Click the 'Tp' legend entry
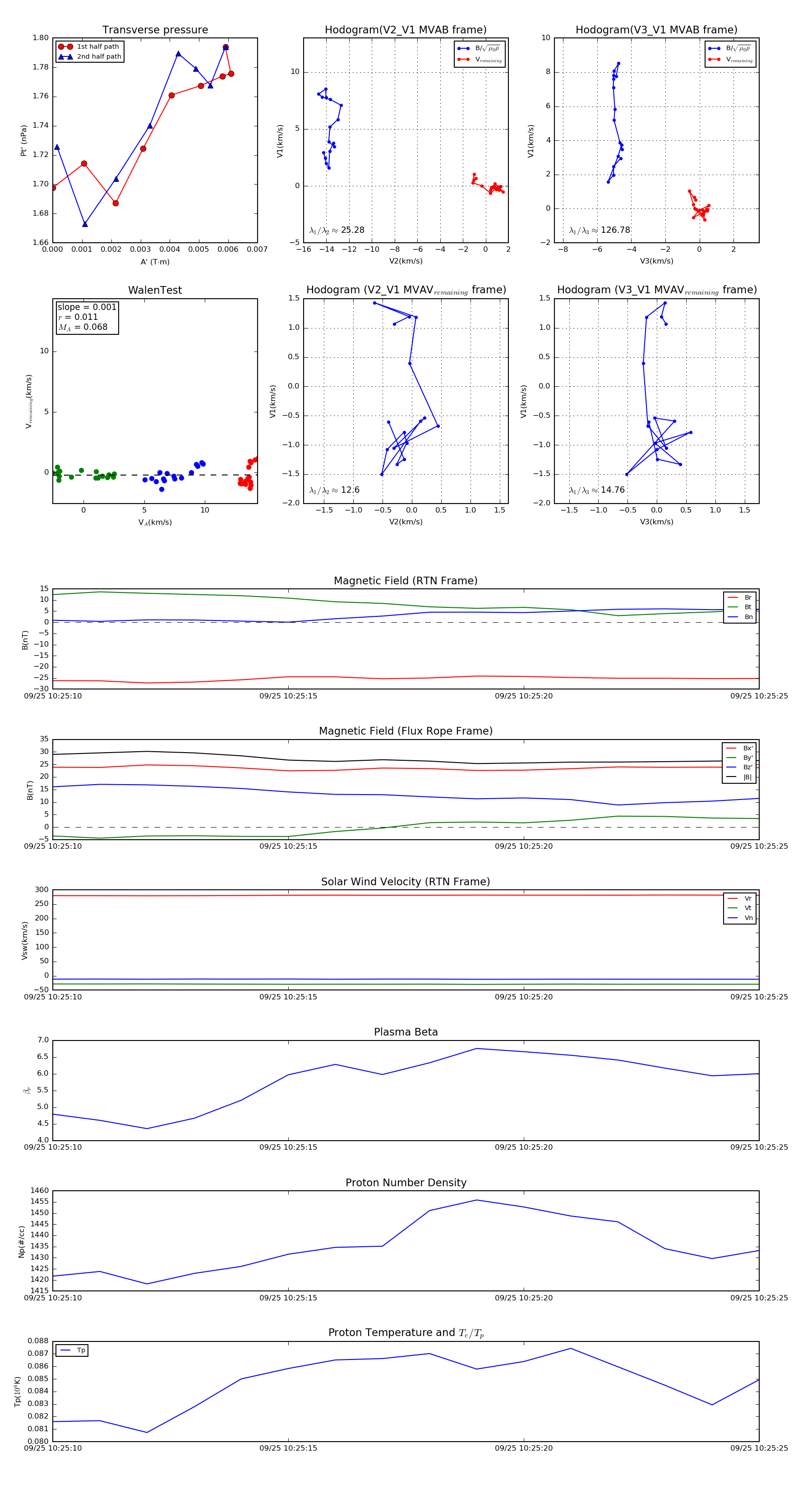This screenshot has height=1489, width=812. tap(73, 1351)
